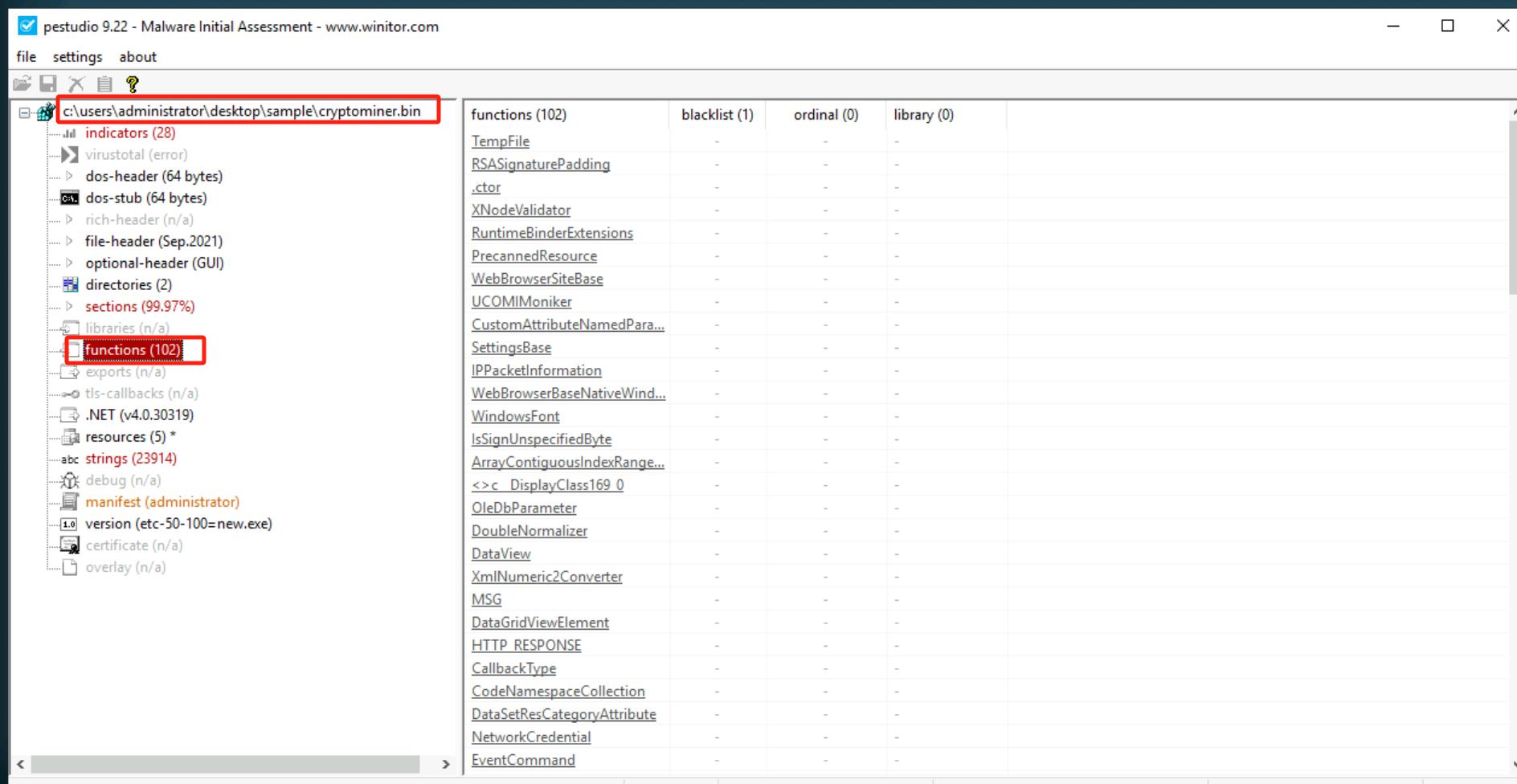Select sections (99.97%) in the tree
Screen dimensions: 1517x784
point(140,306)
